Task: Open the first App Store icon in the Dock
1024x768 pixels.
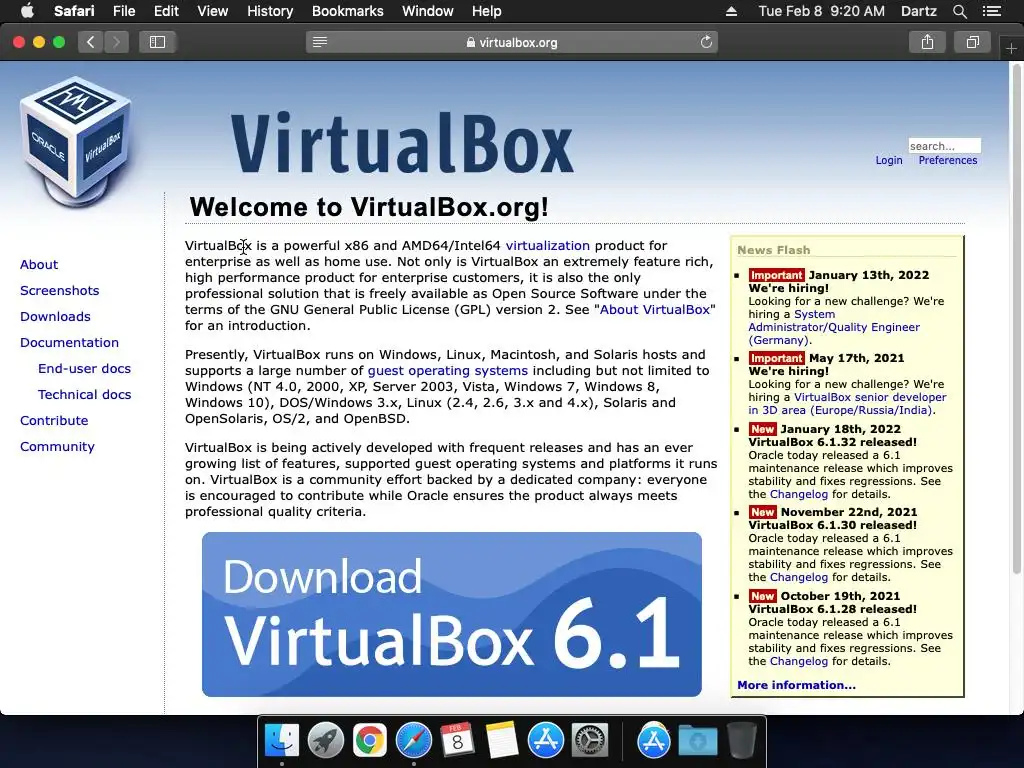Action: [x=545, y=741]
